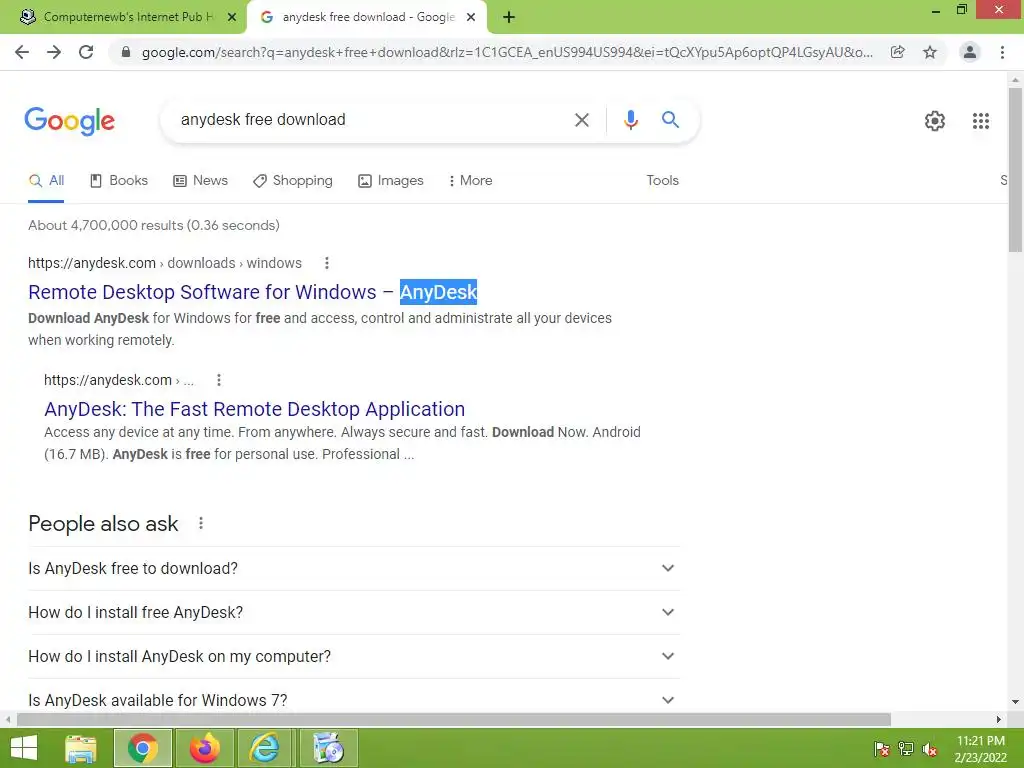Go back with the browser back arrow
Screen dimensions: 1024x768
(22, 52)
